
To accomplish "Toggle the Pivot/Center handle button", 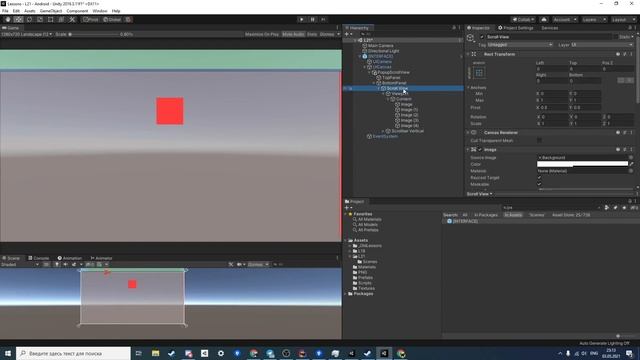I will (x=91, y=20).
